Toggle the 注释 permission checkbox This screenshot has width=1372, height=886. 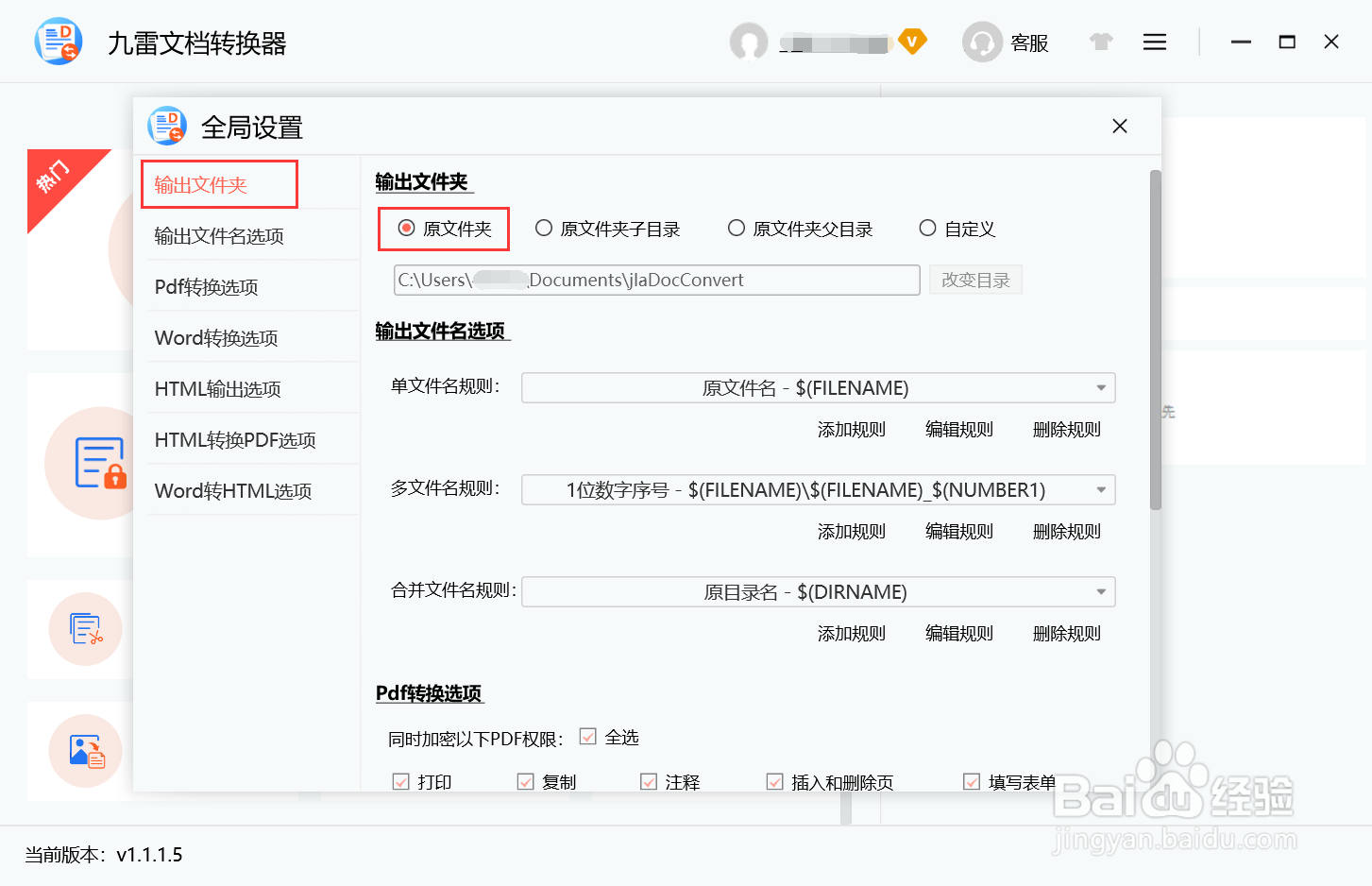click(x=649, y=782)
